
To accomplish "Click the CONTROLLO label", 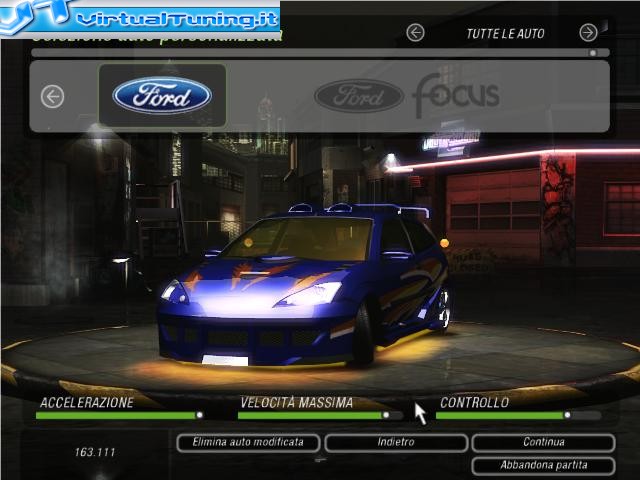I will (474, 403).
